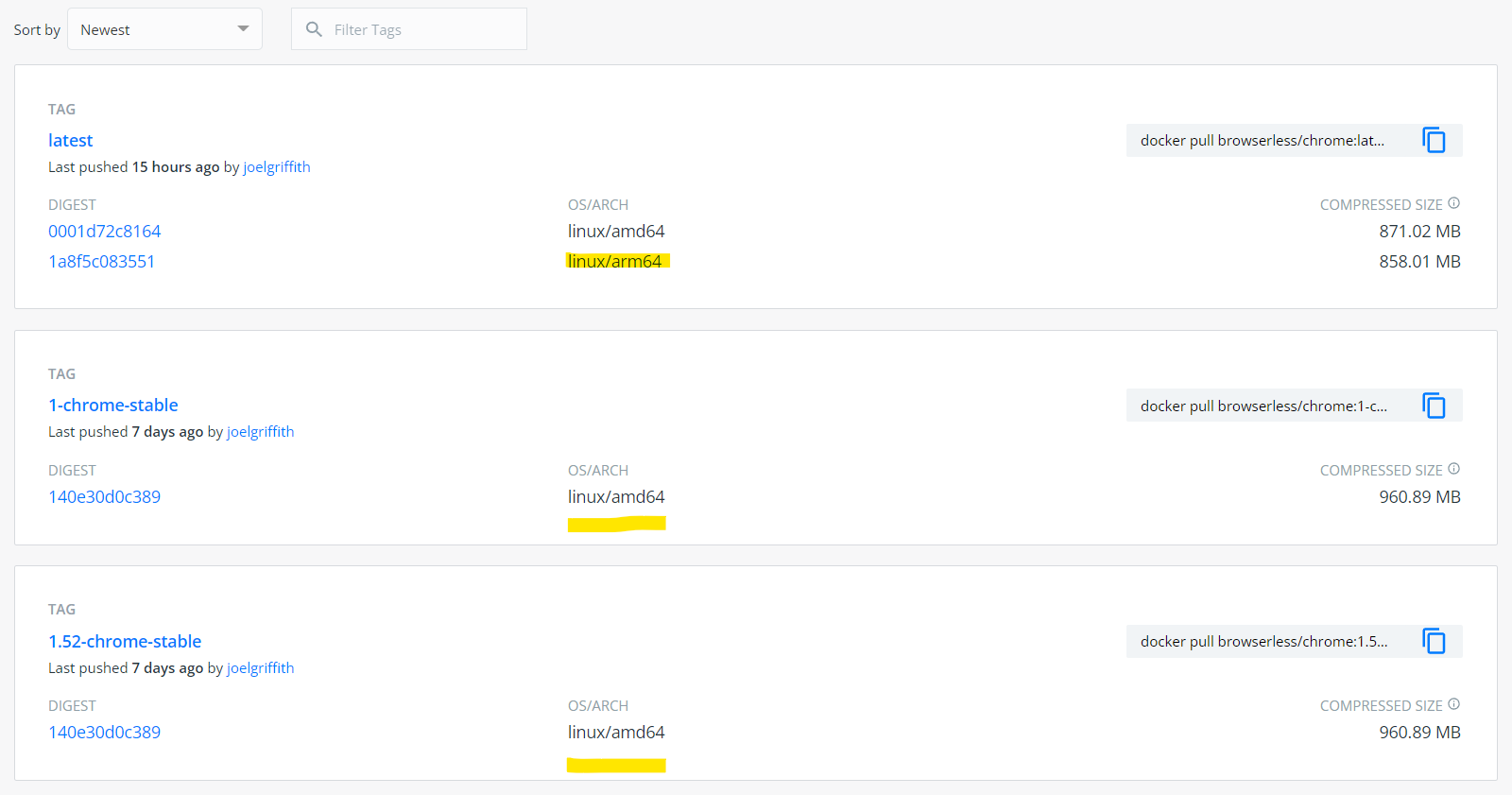Click the Newest sort dropdown arrow
Screen dimensions: 1512x795
coord(243,28)
